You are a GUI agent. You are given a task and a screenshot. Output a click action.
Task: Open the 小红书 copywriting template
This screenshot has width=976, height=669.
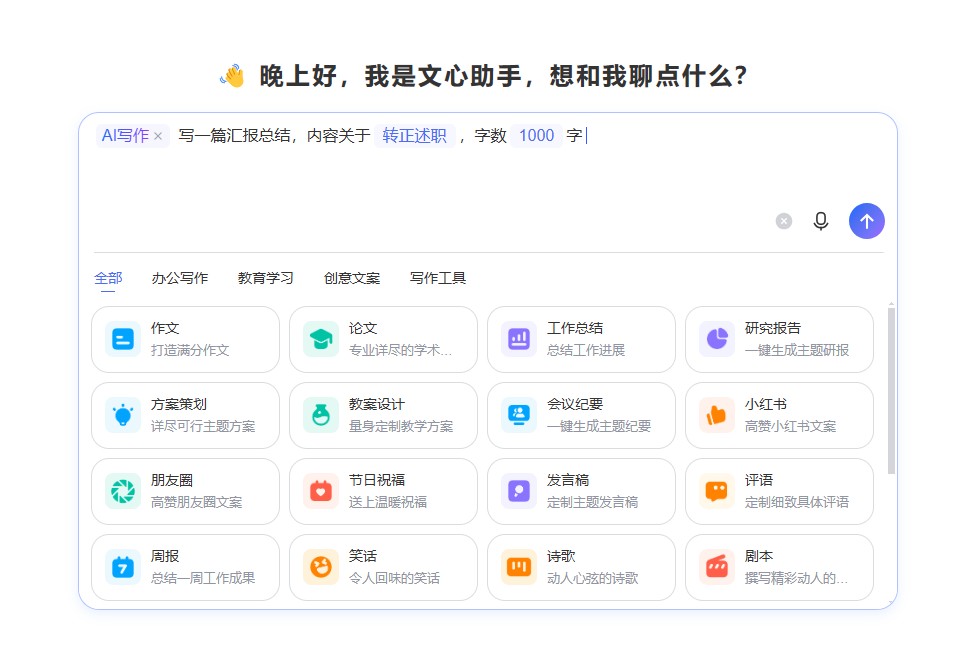tap(778, 415)
